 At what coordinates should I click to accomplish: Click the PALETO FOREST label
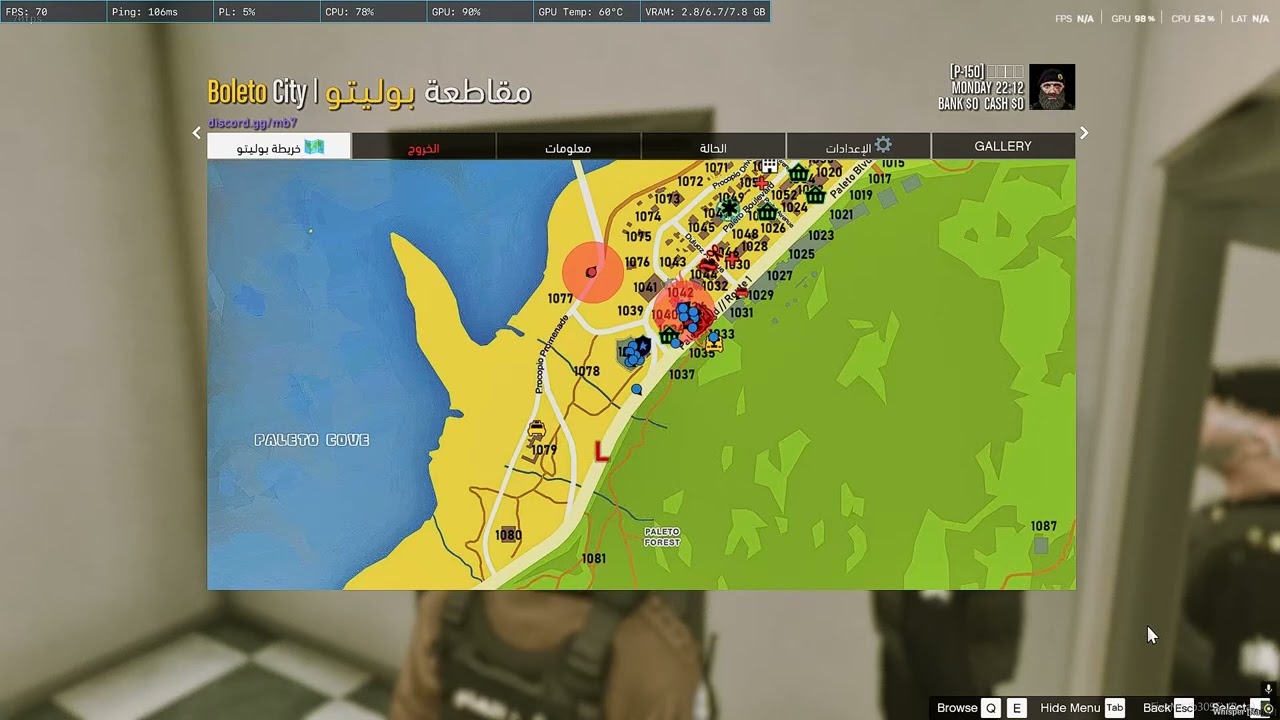(662, 537)
